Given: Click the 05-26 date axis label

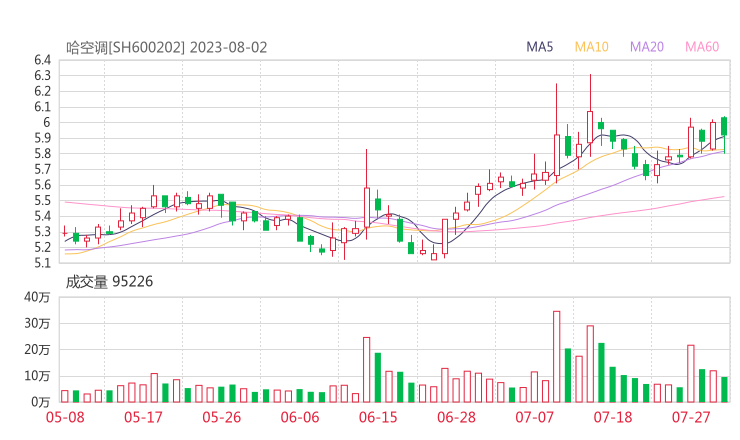Looking at the screenshot, I should [x=222, y=417].
